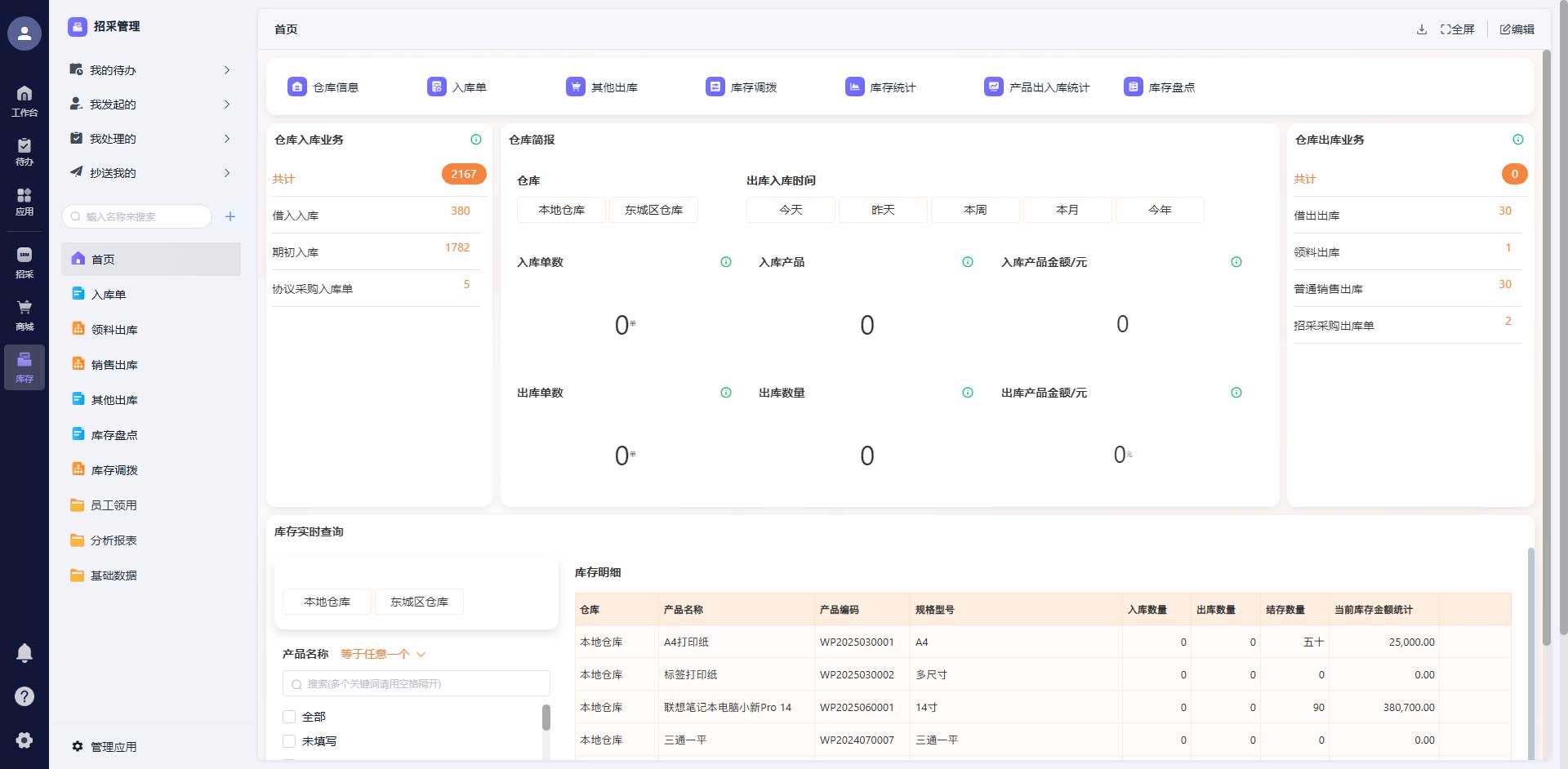The height and width of the screenshot is (769, 1568).
Task: Open 等于任意一个 condition dropdown
Action: pyautogui.click(x=383, y=654)
